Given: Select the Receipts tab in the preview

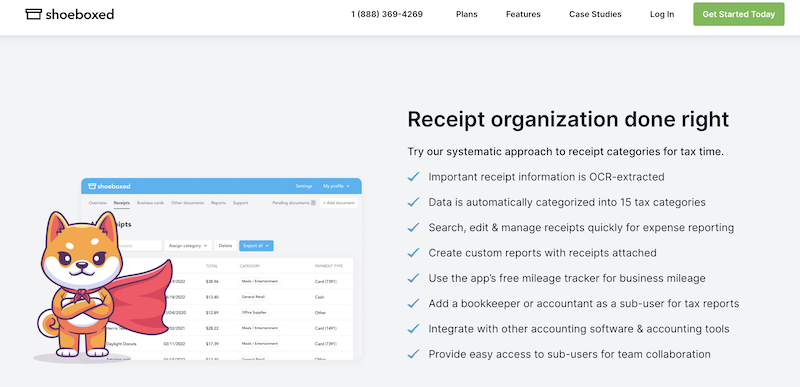Looking at the screenshot, I should 121,203.
